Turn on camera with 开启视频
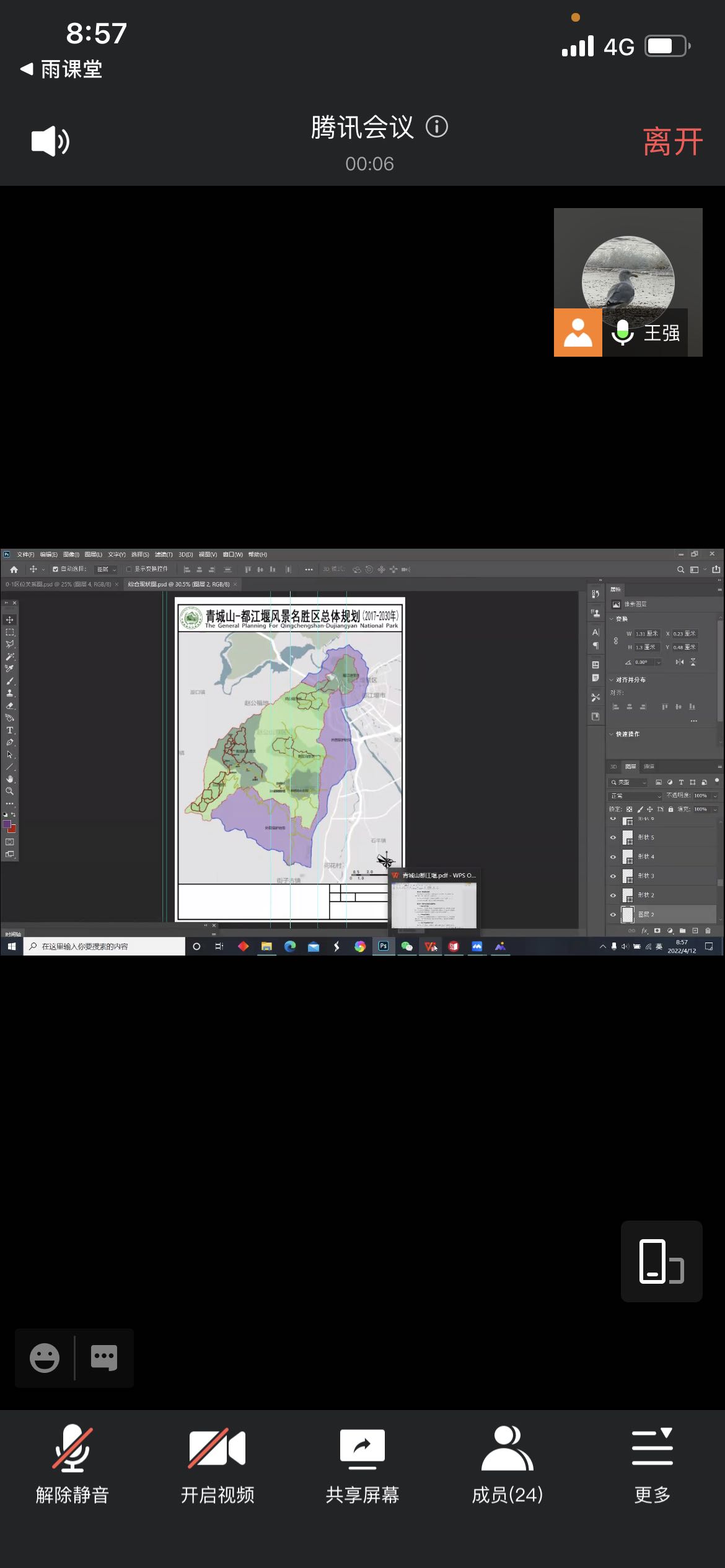 click(x=217, y=1464)
